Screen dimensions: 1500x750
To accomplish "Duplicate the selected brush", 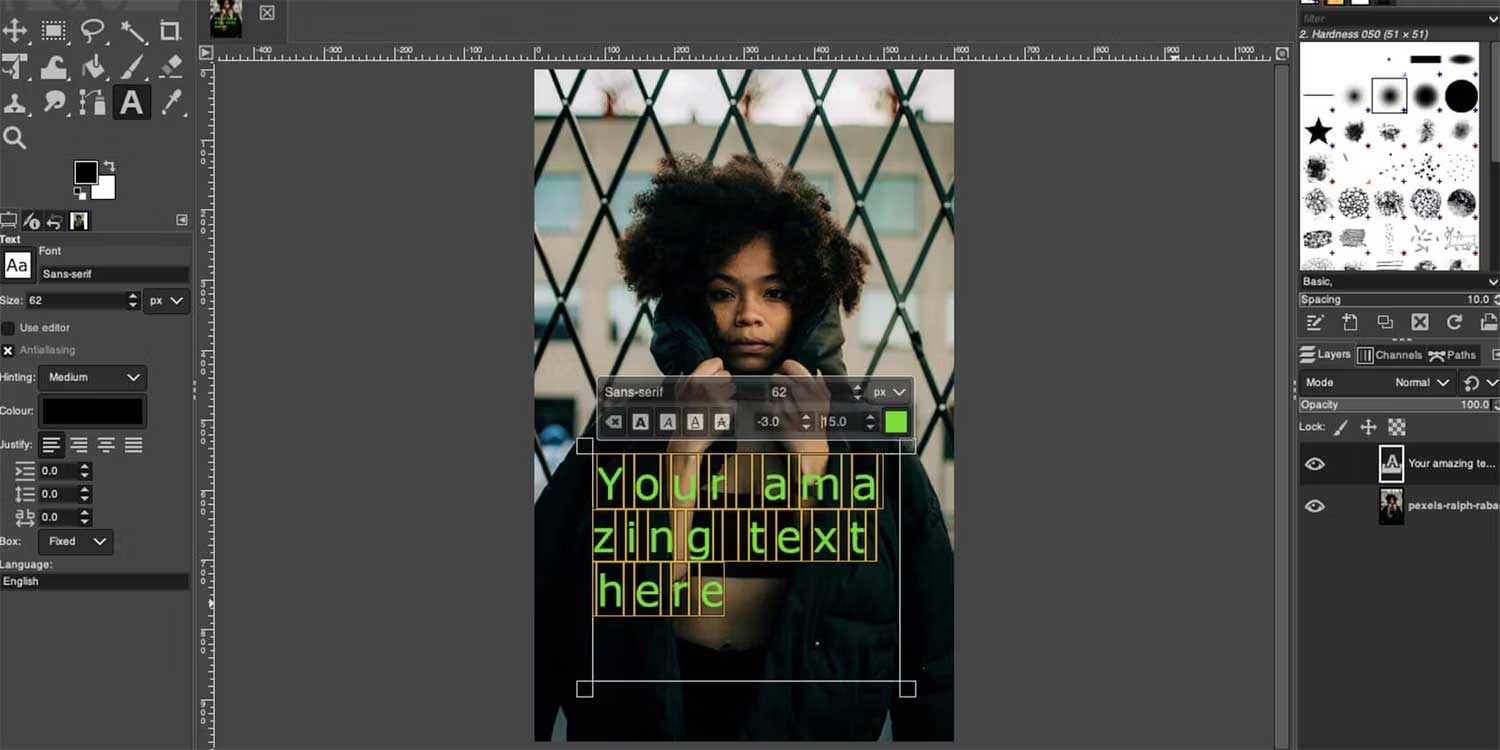I will tap(1385, 322).
